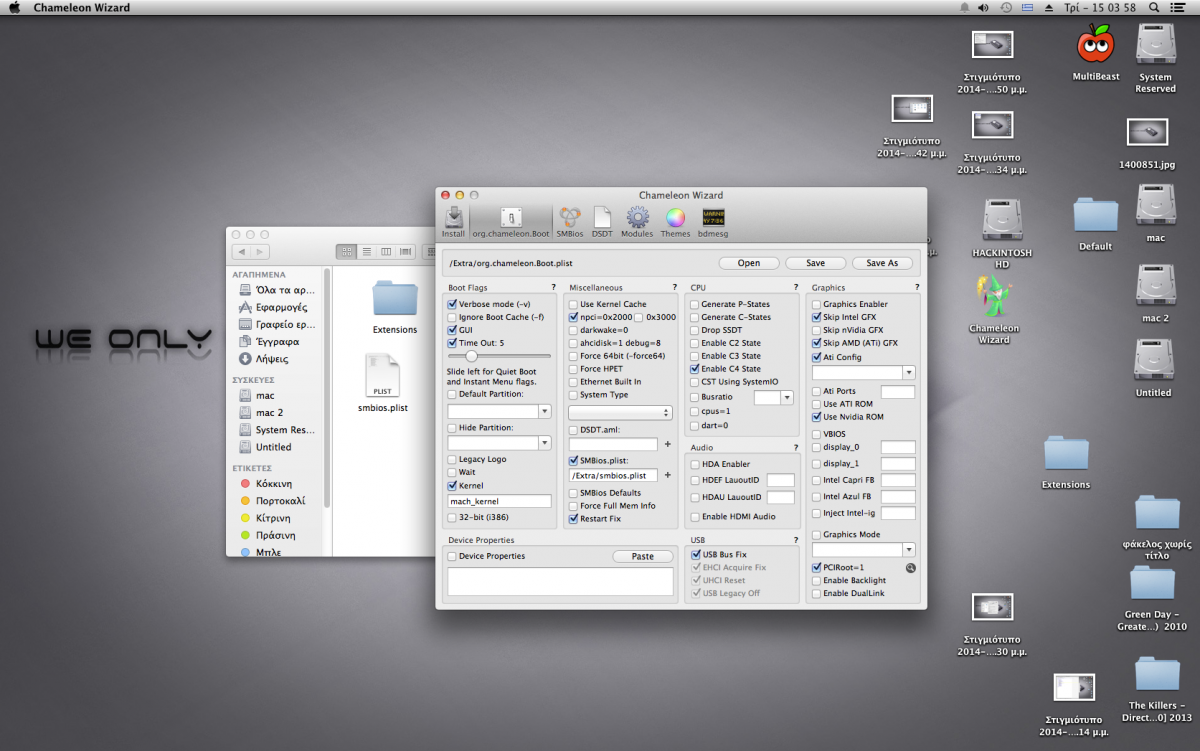The height and width of the screenshot is (751, 1200).
Task: Click Paste in Device Properties
Action: [x=643, y=556]
